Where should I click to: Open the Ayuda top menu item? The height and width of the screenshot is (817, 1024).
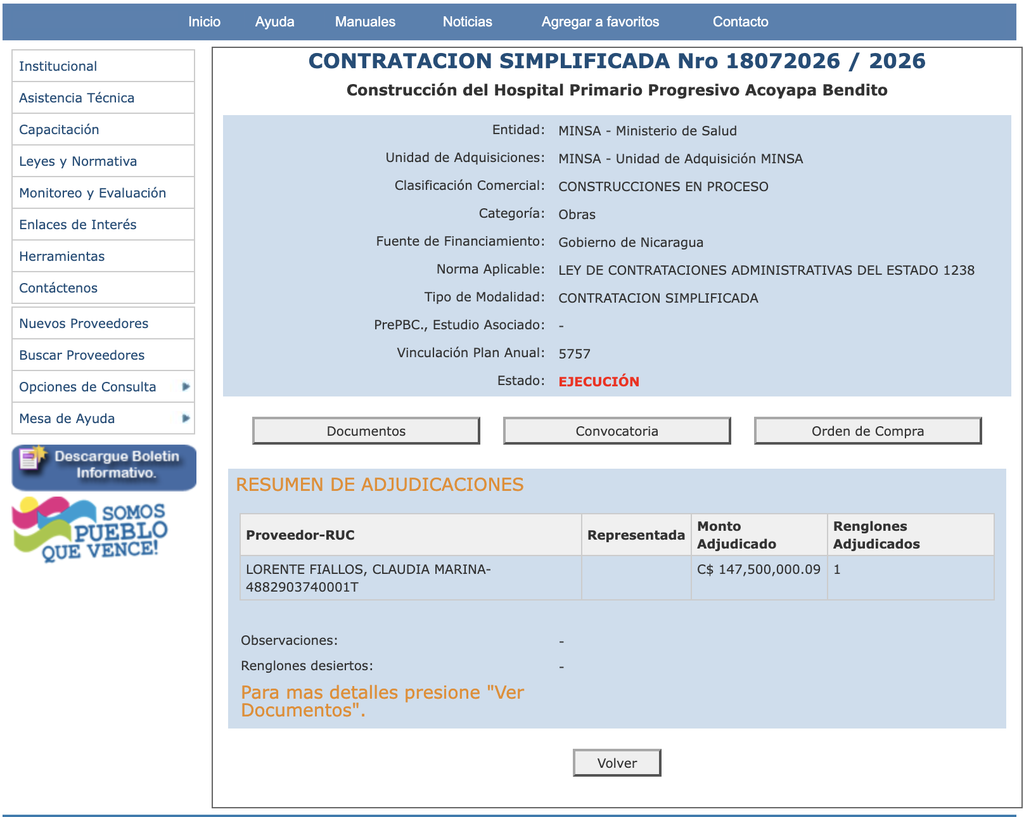click(275, 22)
